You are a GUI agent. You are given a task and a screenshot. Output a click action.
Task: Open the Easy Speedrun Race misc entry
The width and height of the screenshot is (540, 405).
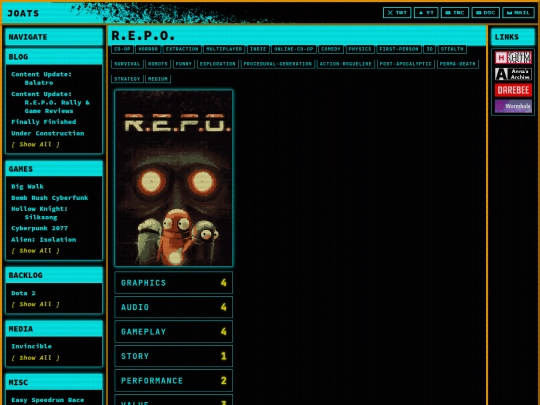48,400
